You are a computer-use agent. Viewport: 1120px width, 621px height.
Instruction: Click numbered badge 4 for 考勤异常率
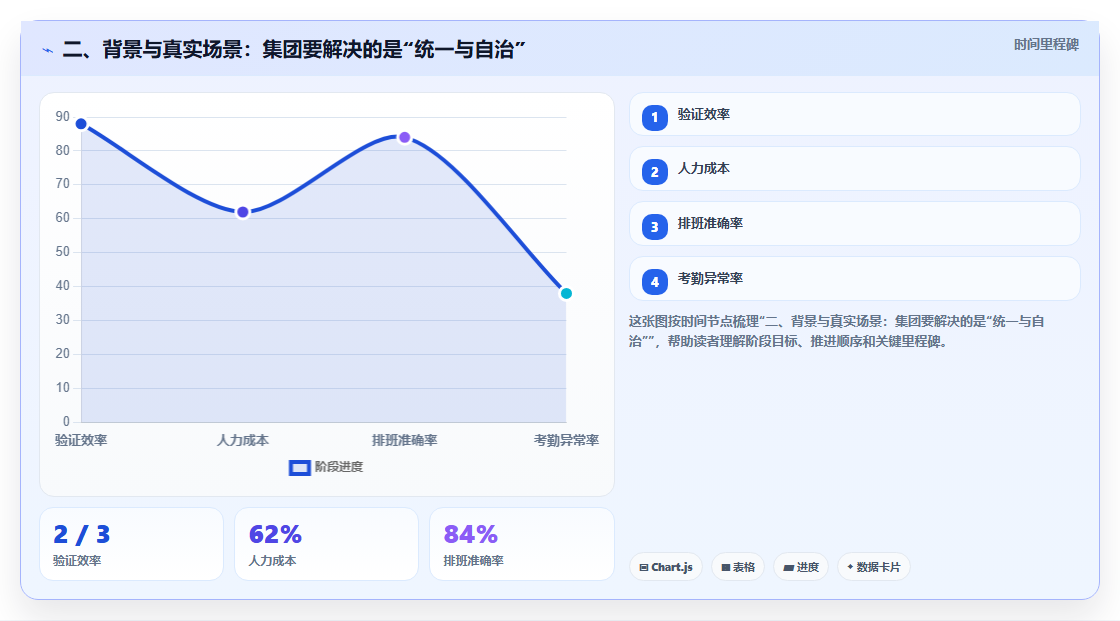tap(654, 282)
